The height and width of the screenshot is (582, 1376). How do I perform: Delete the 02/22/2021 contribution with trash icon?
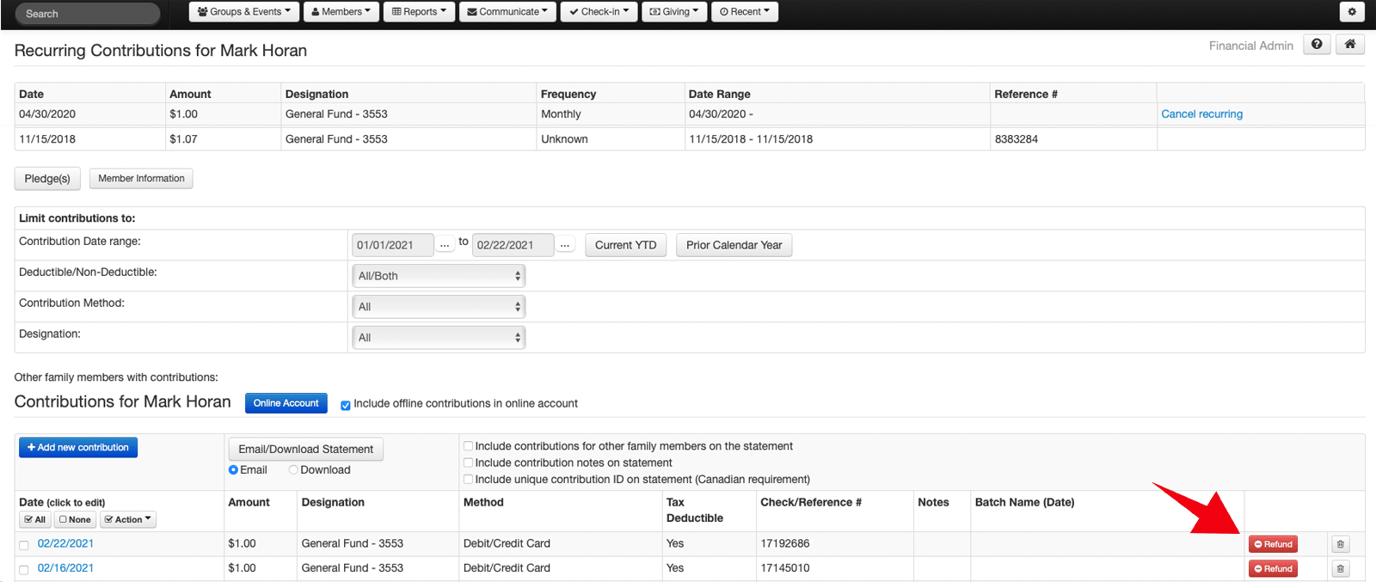pos(1340,543)
